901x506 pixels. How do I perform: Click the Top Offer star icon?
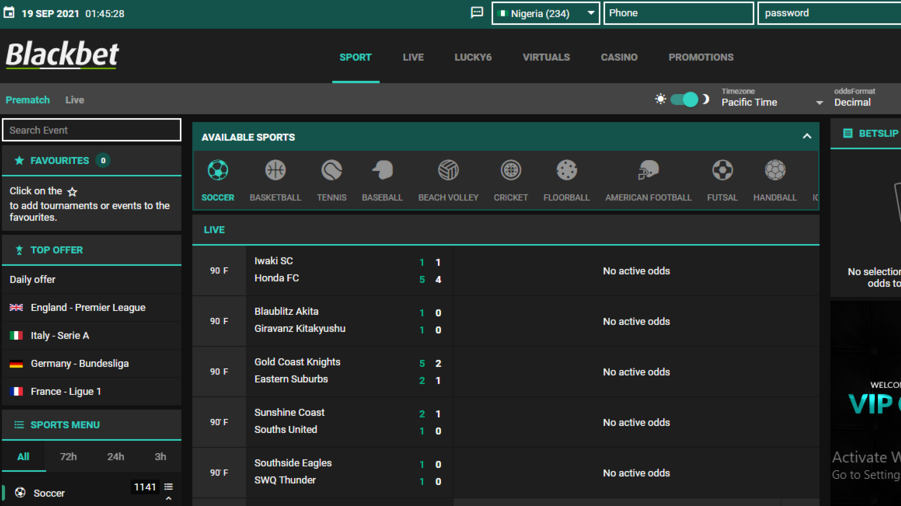click(x=19, y=250)
